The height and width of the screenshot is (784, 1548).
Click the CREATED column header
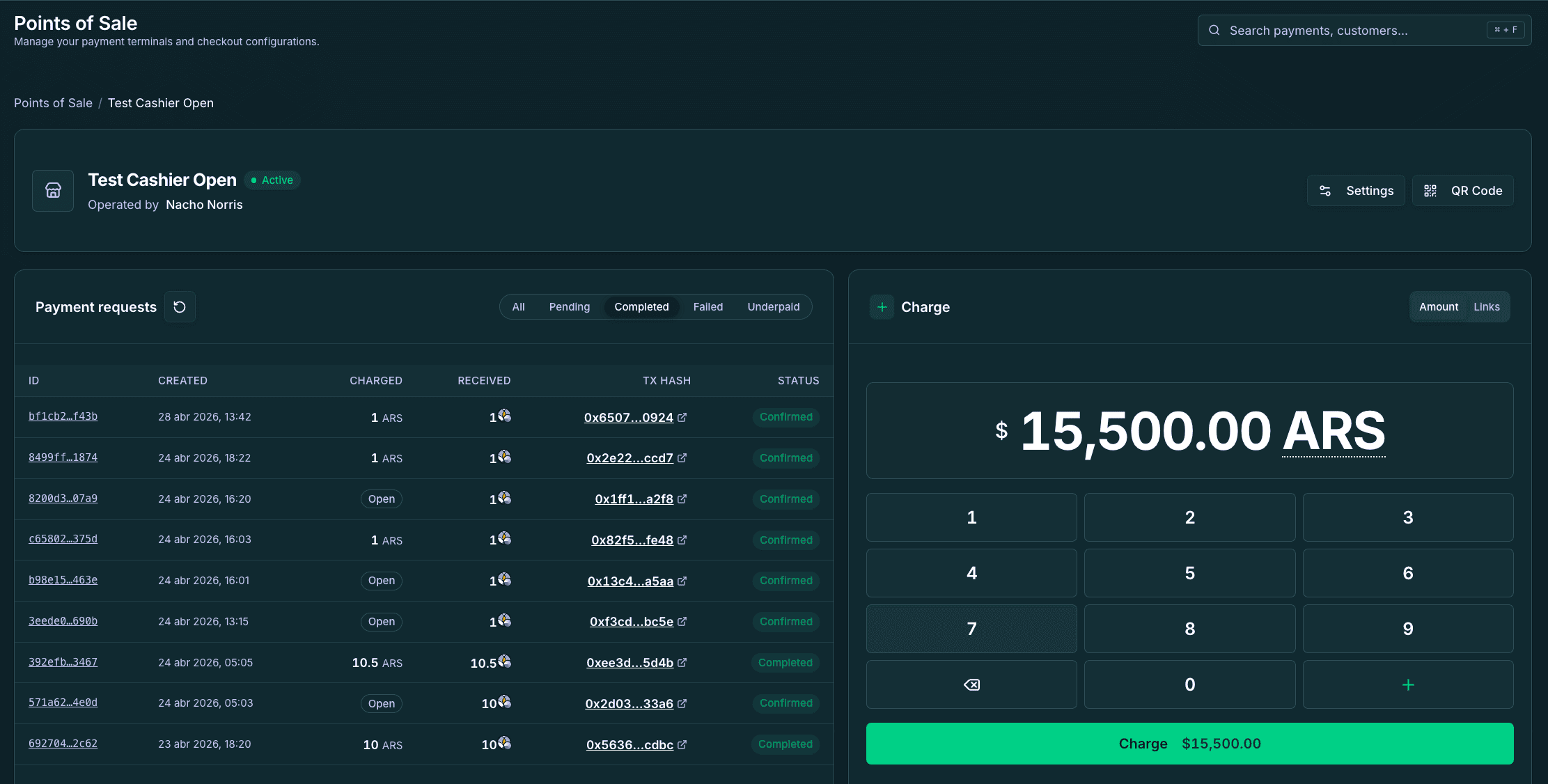182,381
